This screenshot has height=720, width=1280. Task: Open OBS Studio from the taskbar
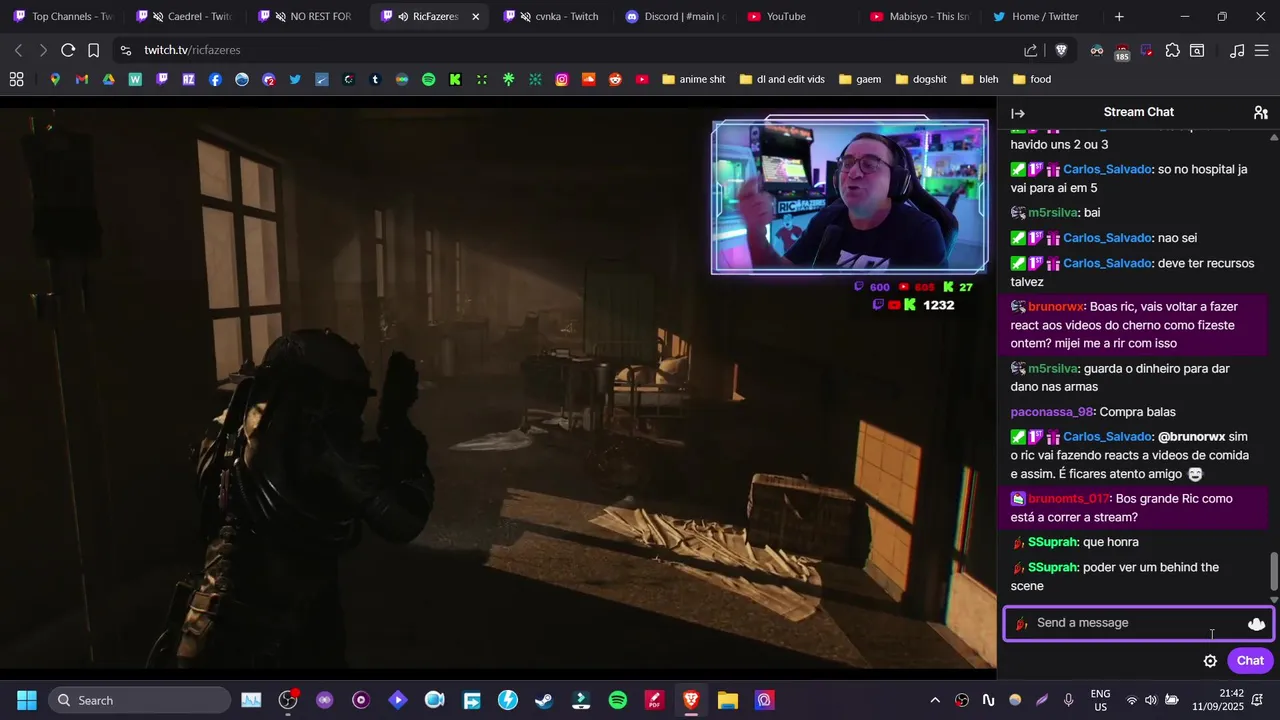pyautogui.click(x=288, y=700)
